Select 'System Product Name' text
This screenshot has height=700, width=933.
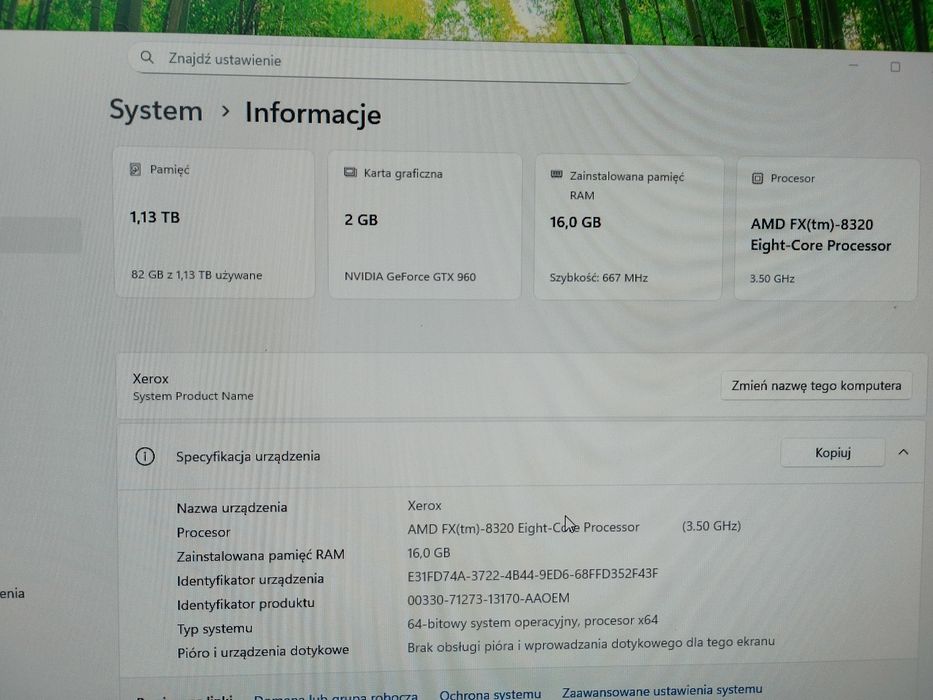[x=193, y=396]
